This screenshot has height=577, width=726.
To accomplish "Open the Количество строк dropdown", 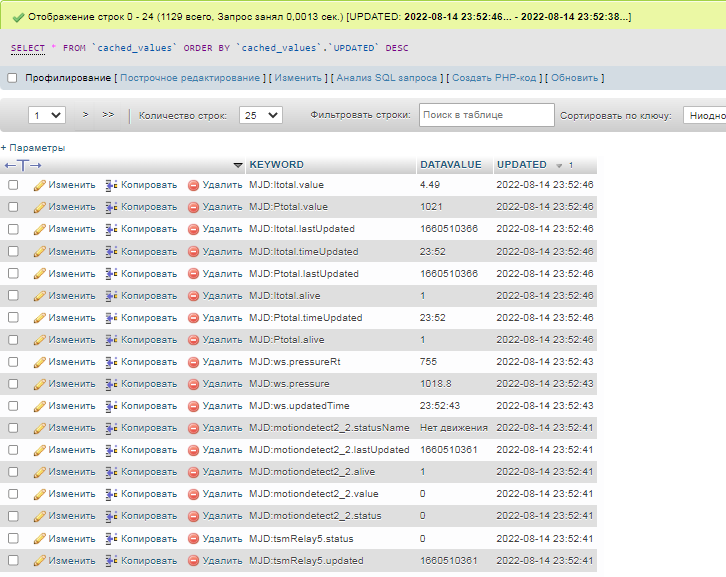I will point(262,116).
